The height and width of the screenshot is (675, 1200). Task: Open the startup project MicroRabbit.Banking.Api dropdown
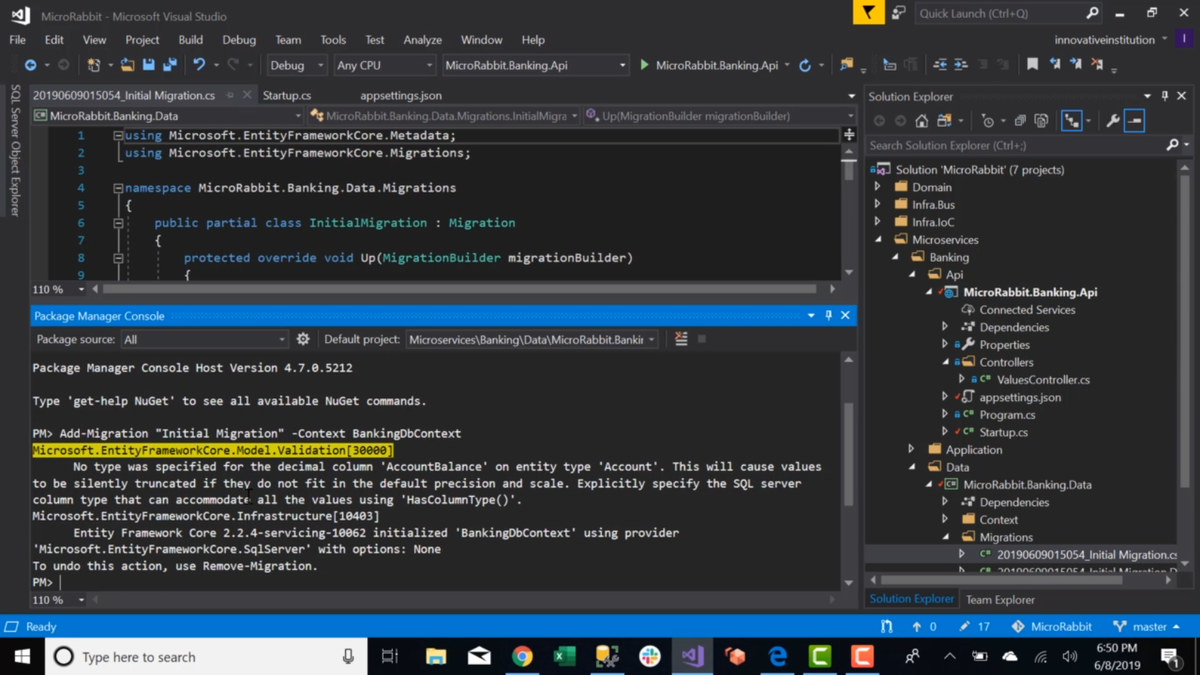(534, 65)
